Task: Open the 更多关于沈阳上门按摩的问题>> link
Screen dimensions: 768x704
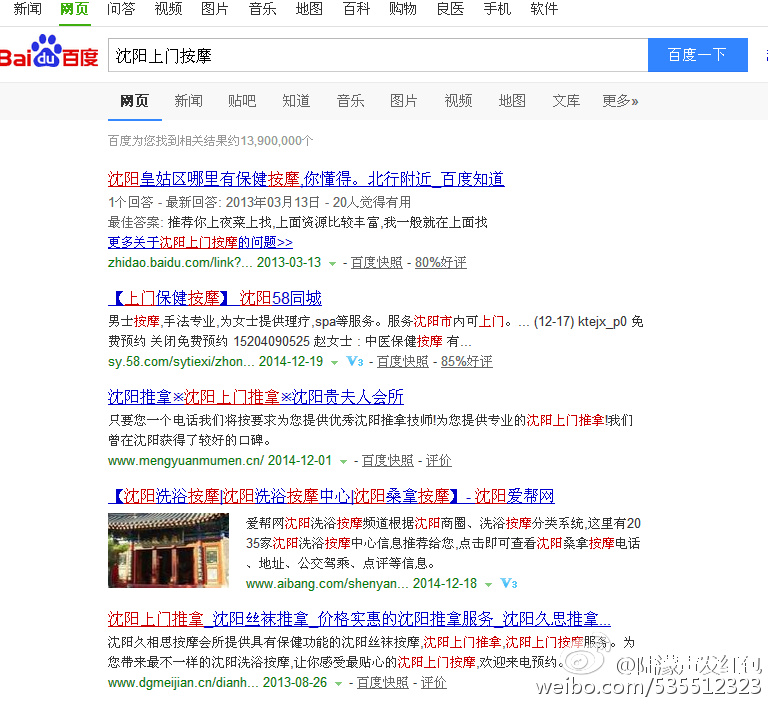Action: 200,242
